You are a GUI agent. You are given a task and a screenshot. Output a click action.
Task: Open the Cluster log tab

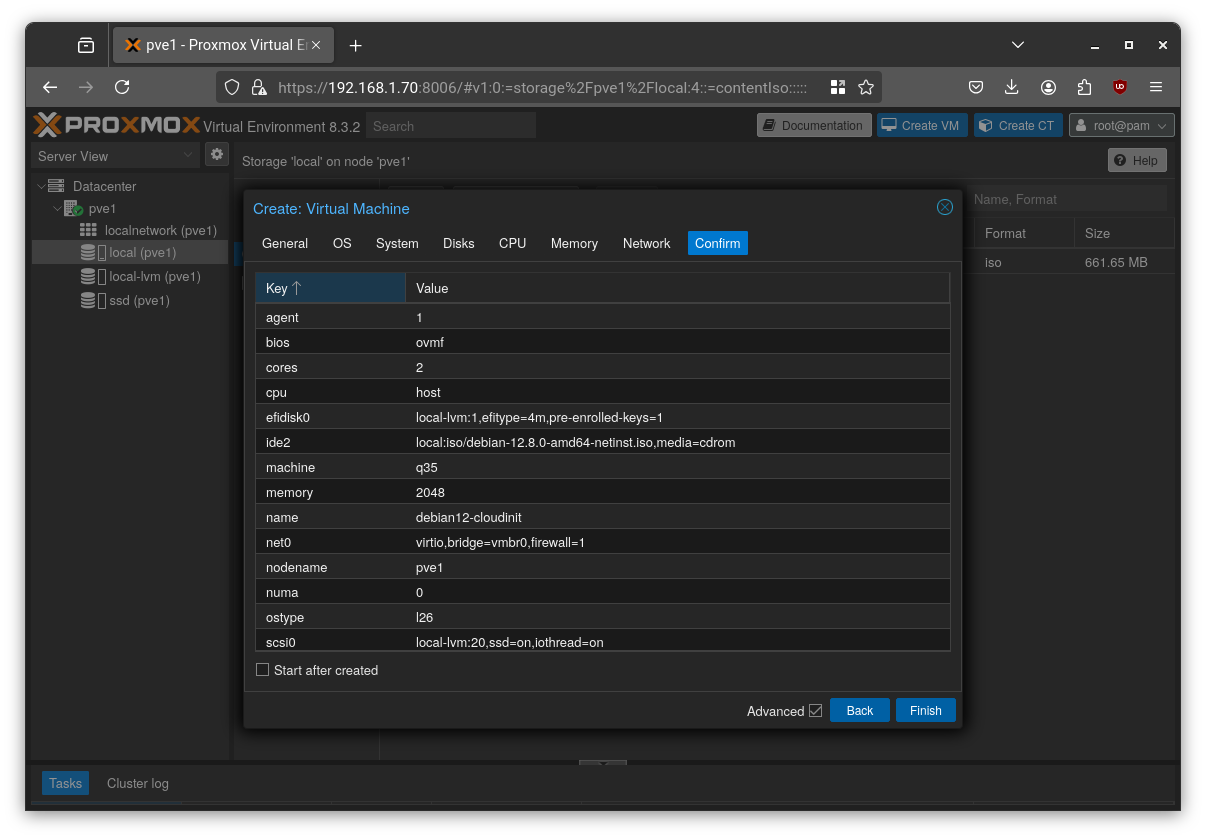click(137, 783)
